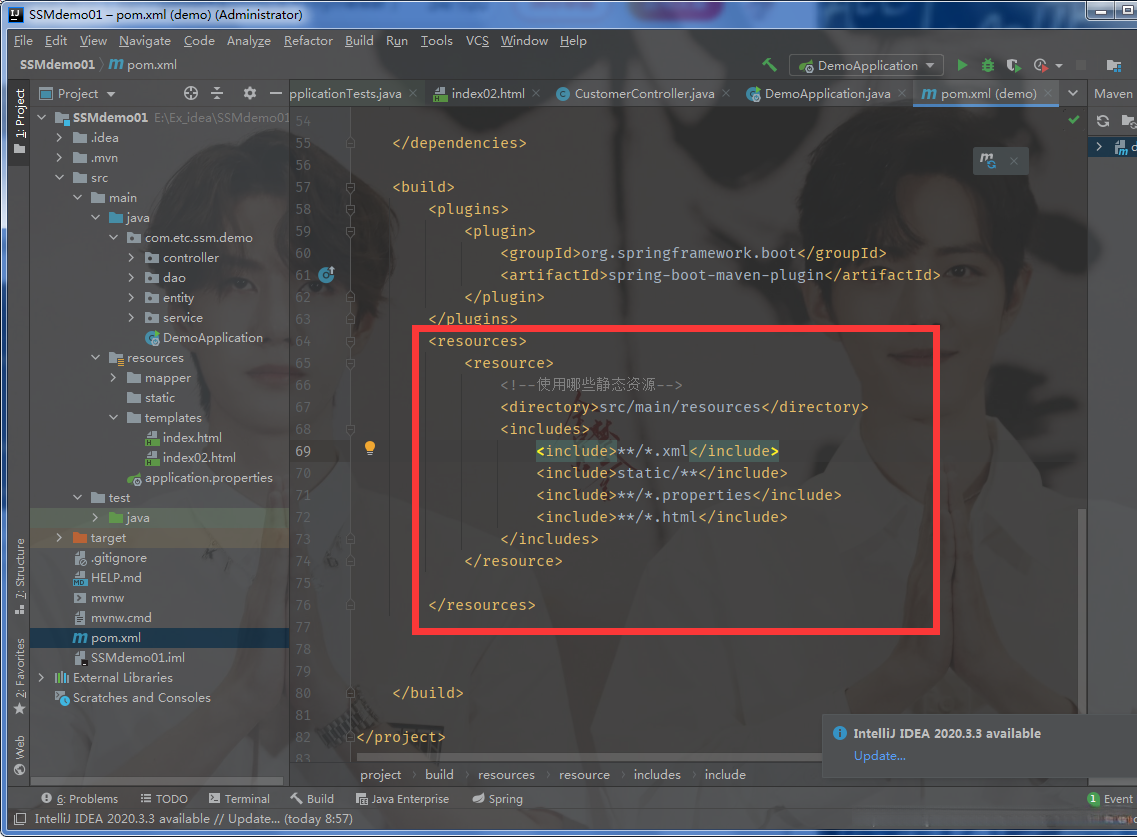Click the 'resources' breadcrumb in editor footer
The height and width of the screenshot is (837, 1137).
click(x=506, y=775)
